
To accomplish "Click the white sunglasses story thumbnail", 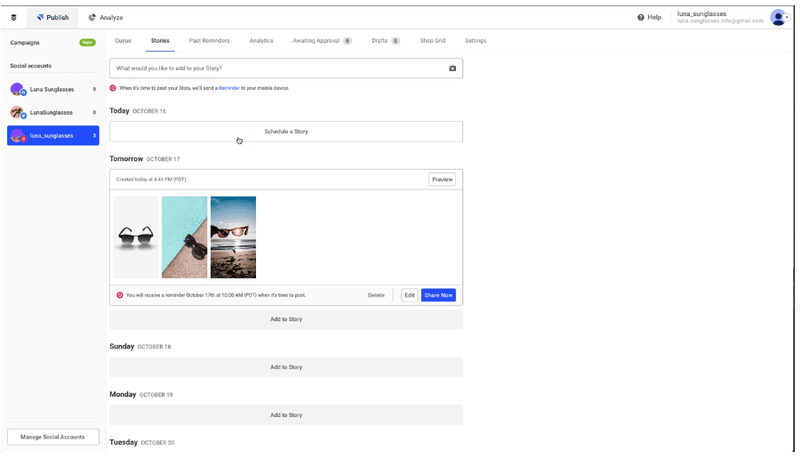I will click(135, 237).
